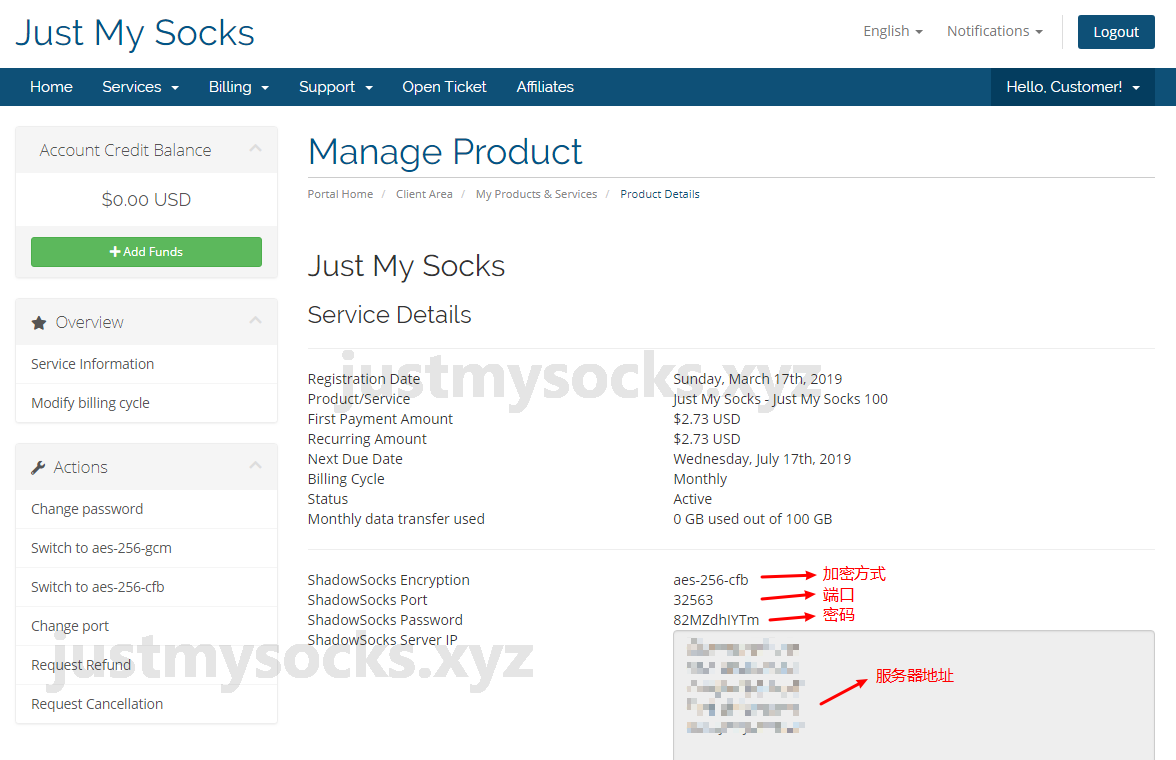
Task: Go to Home in the navigation bar
Action: coord(51,87)
